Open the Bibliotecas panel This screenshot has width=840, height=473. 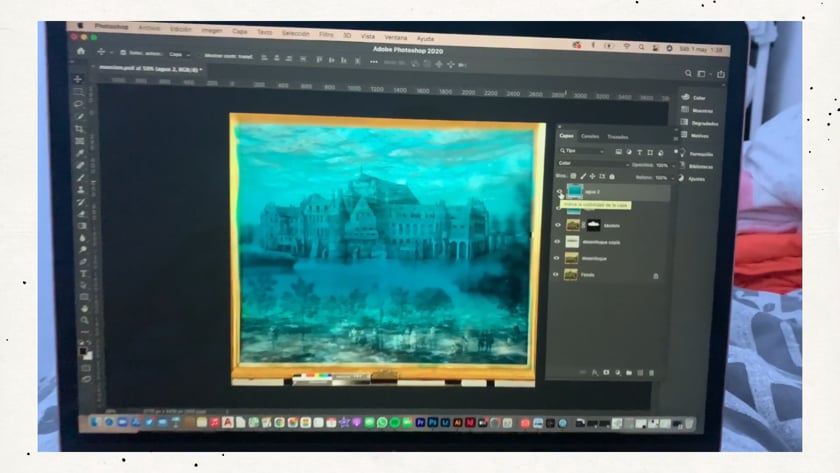[696, 166]
